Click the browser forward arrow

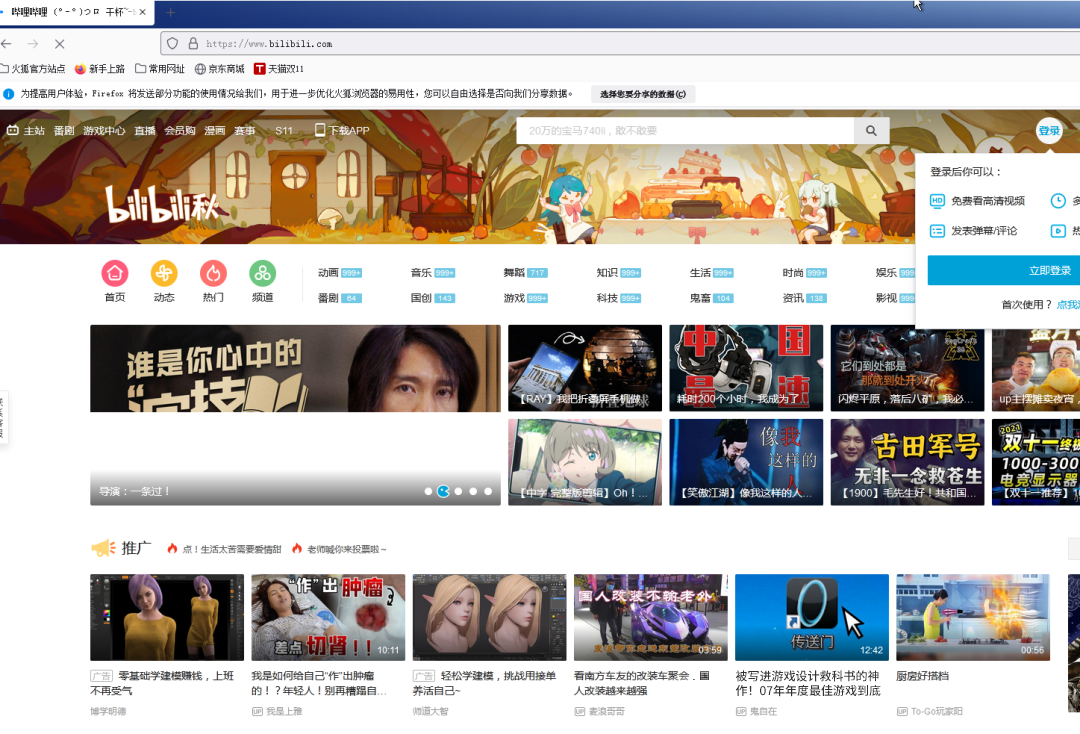tap(33, 43)
